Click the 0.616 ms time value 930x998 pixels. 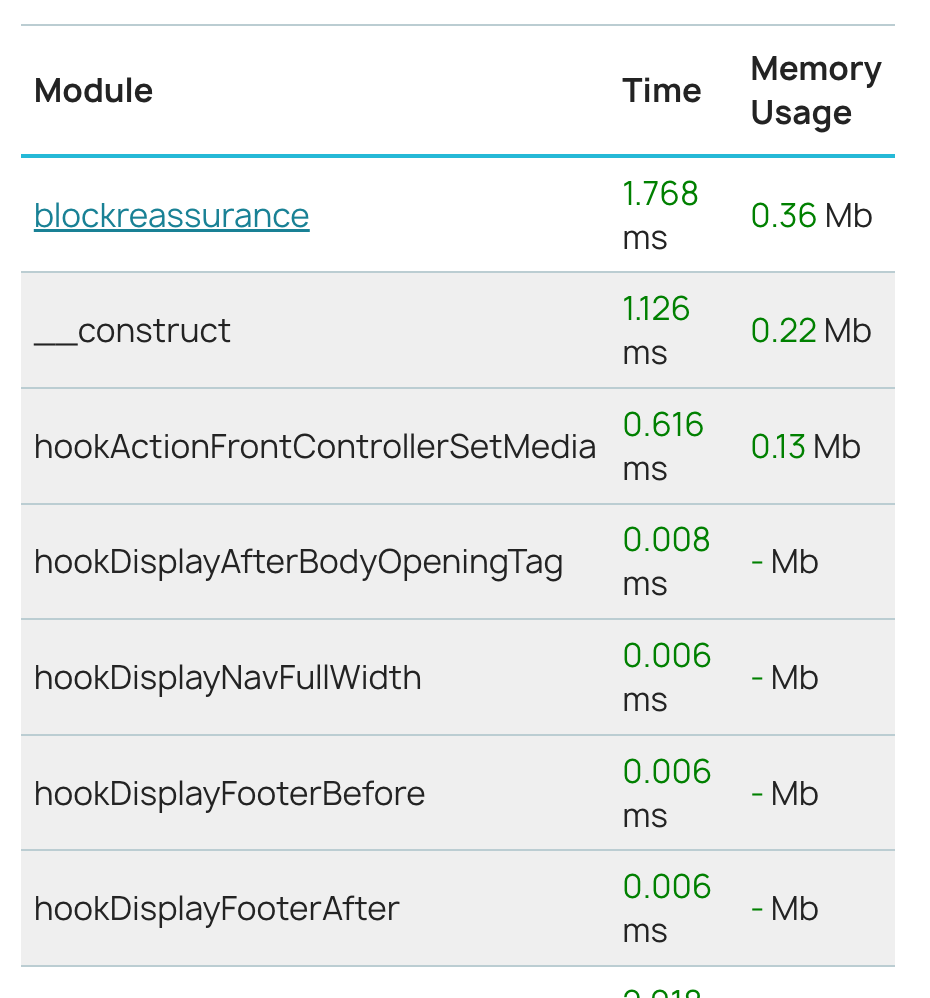click(663, 446)
